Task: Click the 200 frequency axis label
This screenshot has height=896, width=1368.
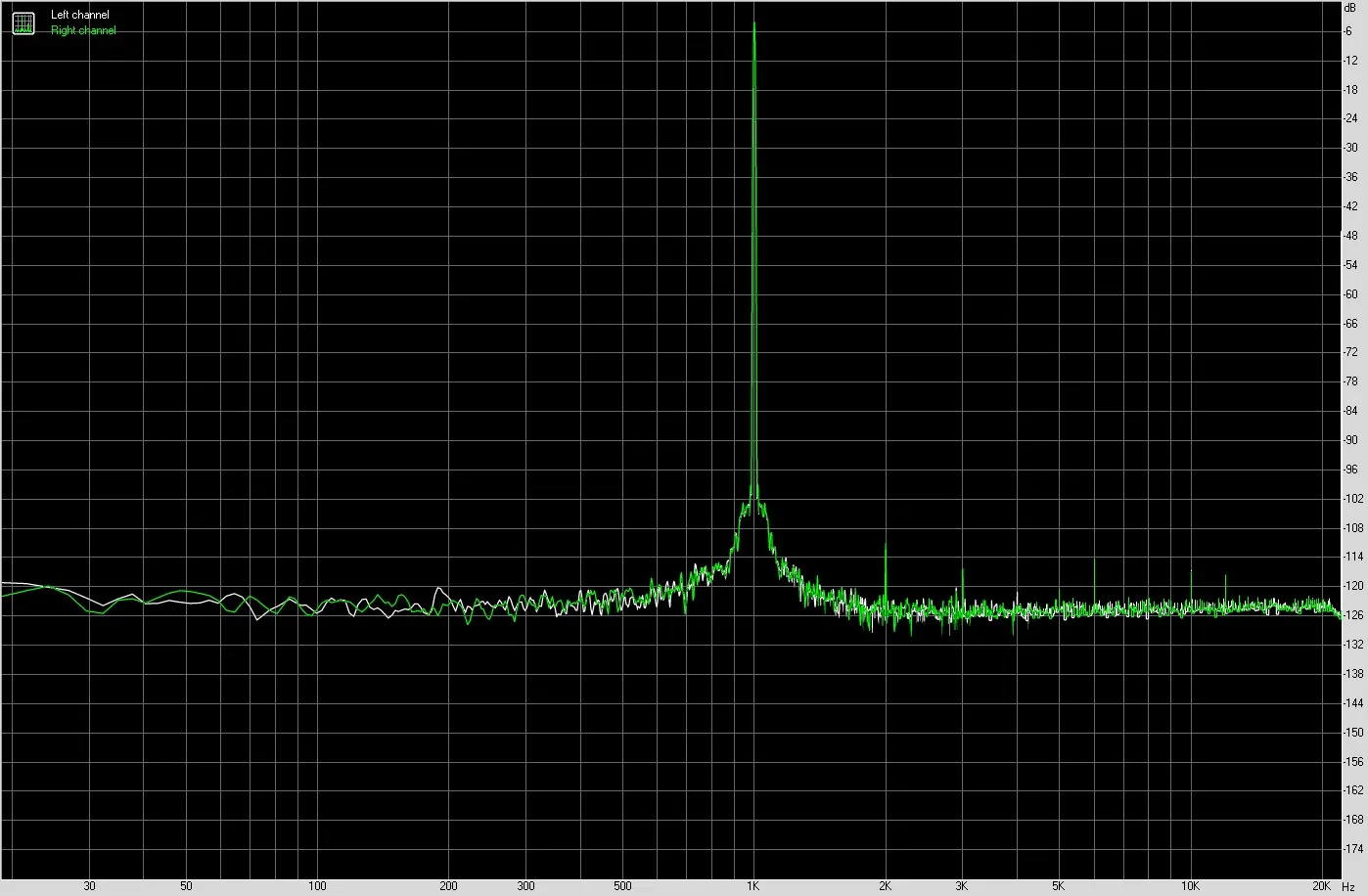Action: click(448, 886)
